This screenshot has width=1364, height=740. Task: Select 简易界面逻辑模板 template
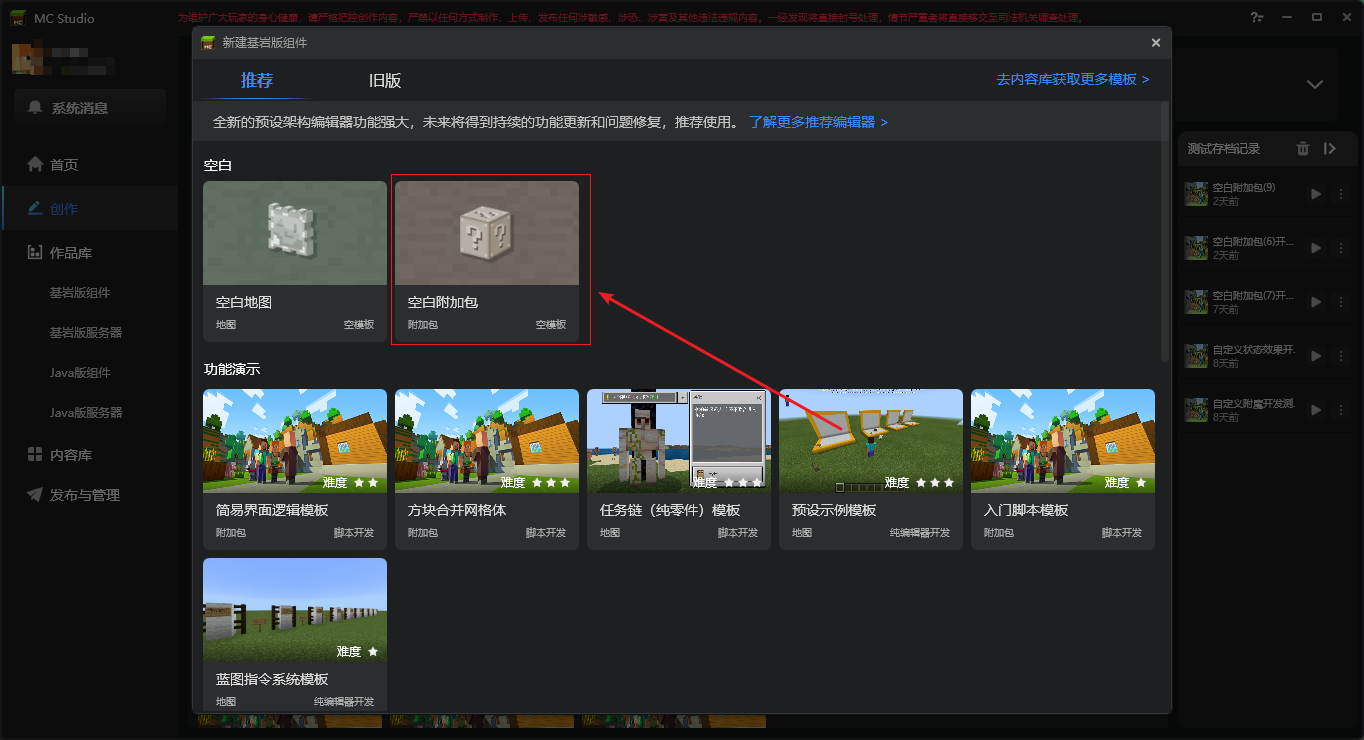tap(295, 469)
